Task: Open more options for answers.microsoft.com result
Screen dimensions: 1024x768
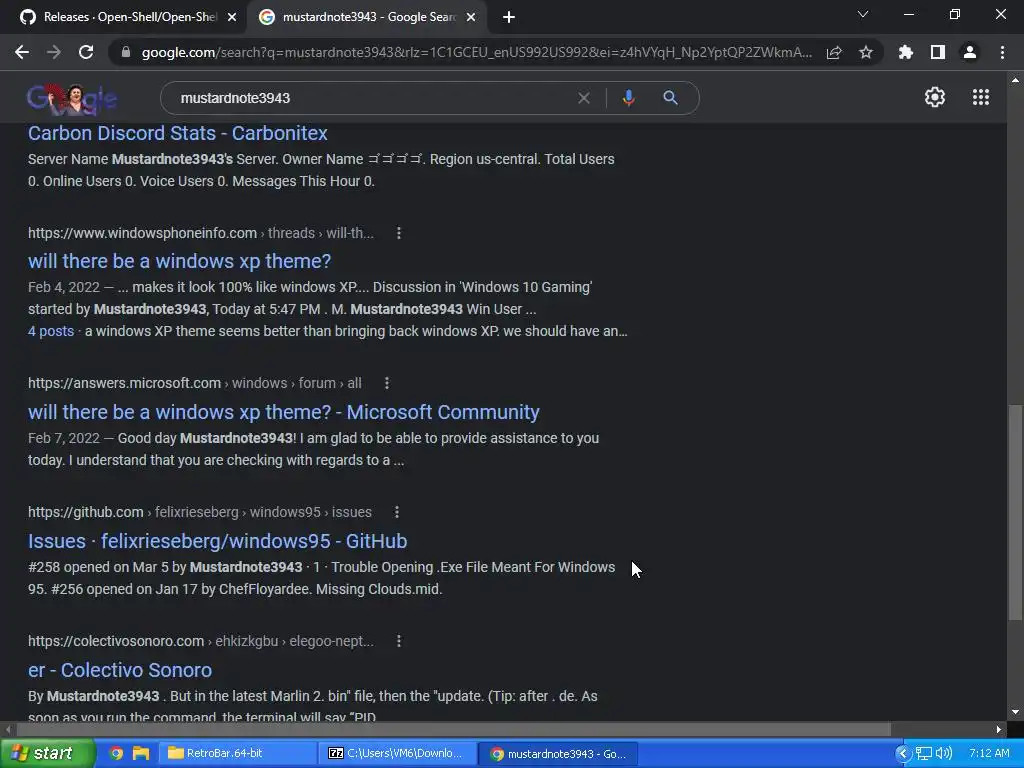Action: [x=387, y=383]
